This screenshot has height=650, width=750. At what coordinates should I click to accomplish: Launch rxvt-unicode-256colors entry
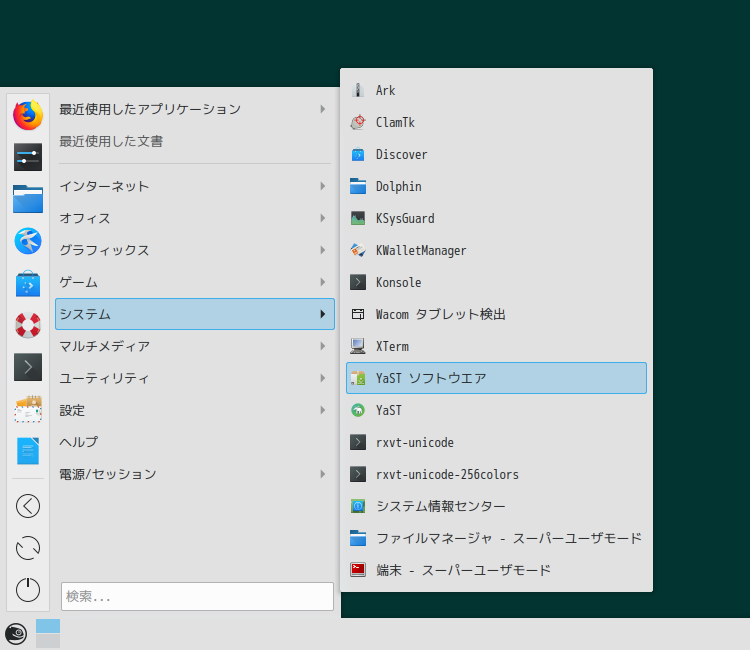[x=496, y=474]
